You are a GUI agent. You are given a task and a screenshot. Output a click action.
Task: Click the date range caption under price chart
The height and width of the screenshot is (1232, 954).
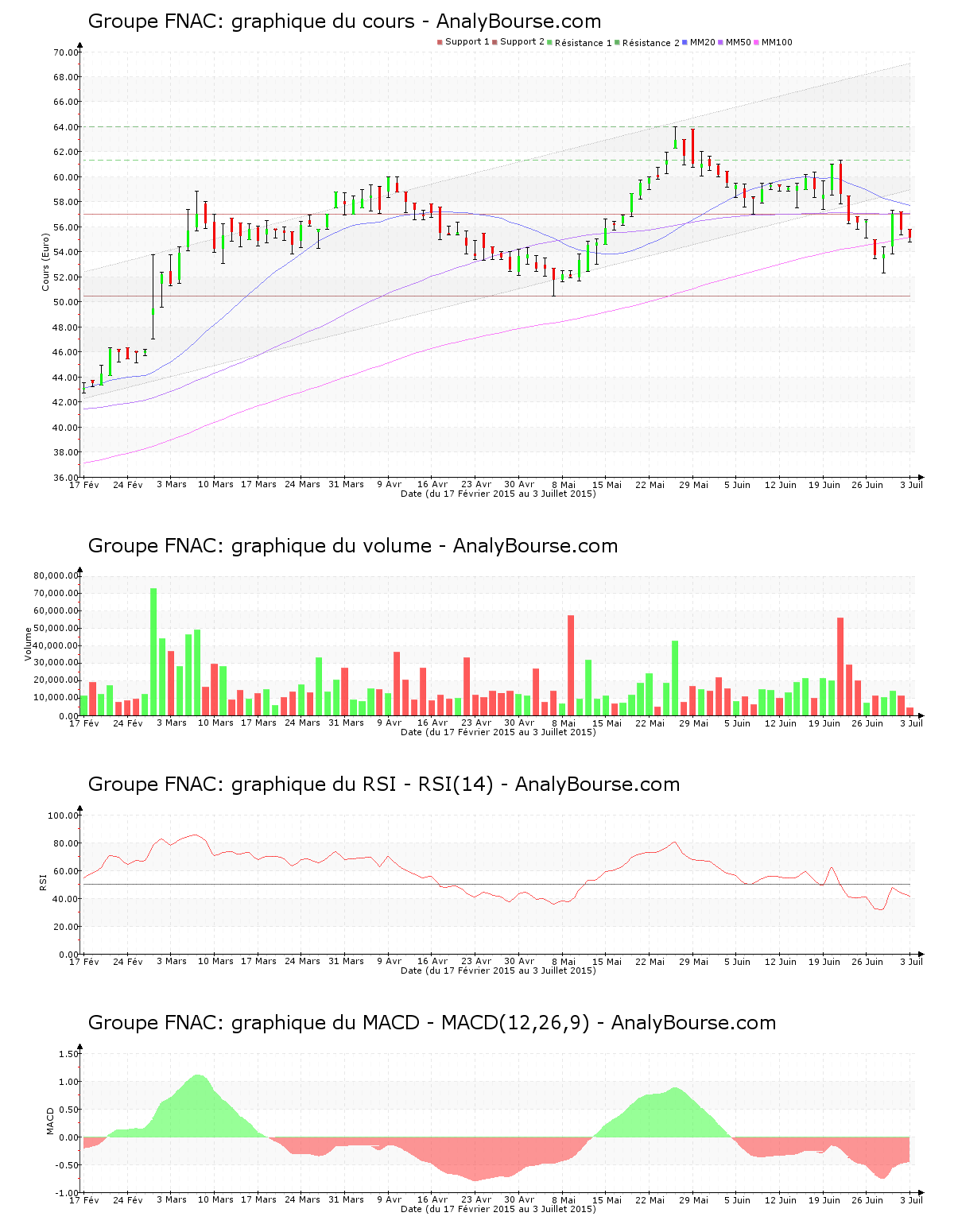pyautogui.click(x=498, y=494)
